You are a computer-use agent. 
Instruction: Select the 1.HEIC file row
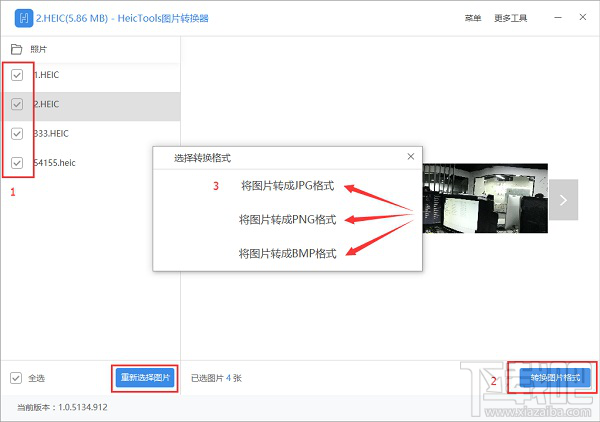(x=91, y=75)
